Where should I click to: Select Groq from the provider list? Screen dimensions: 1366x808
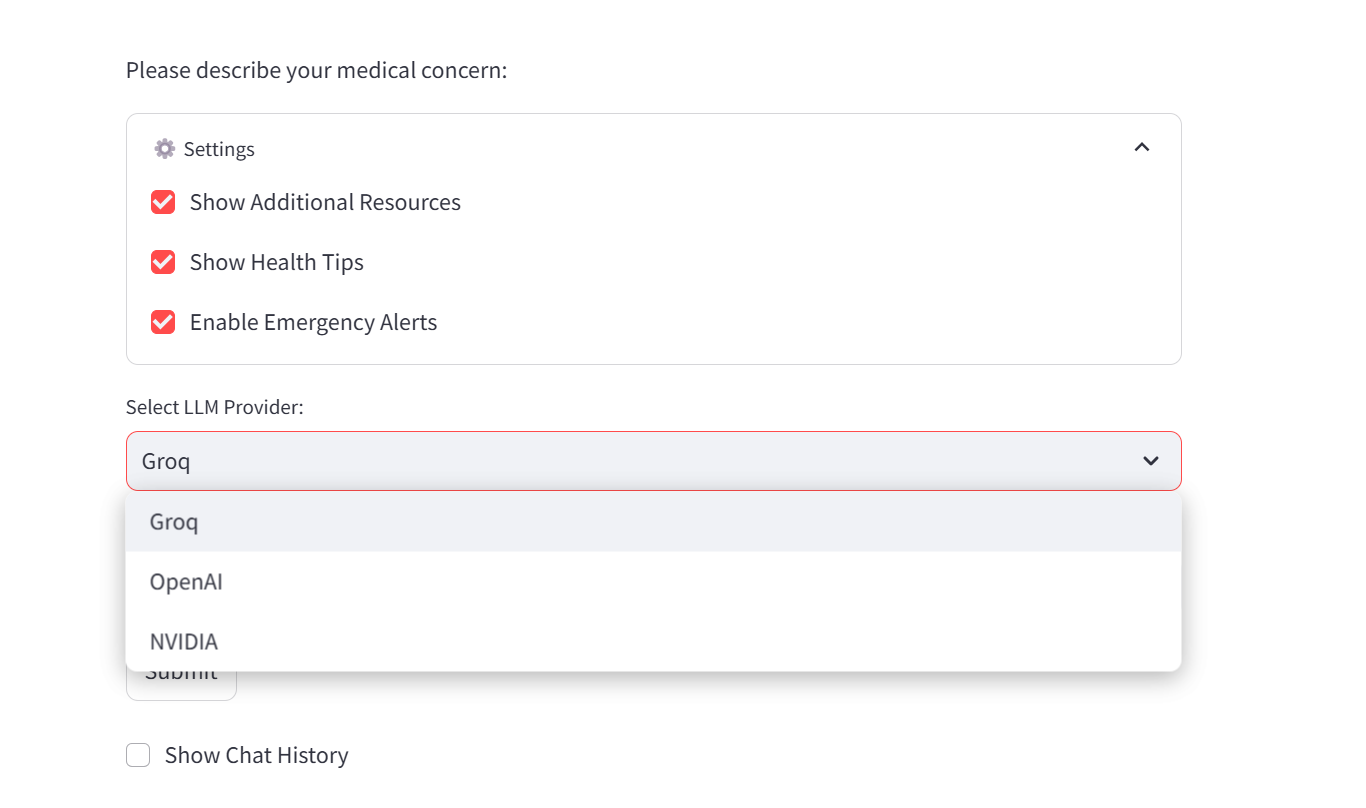click(174, 522)
